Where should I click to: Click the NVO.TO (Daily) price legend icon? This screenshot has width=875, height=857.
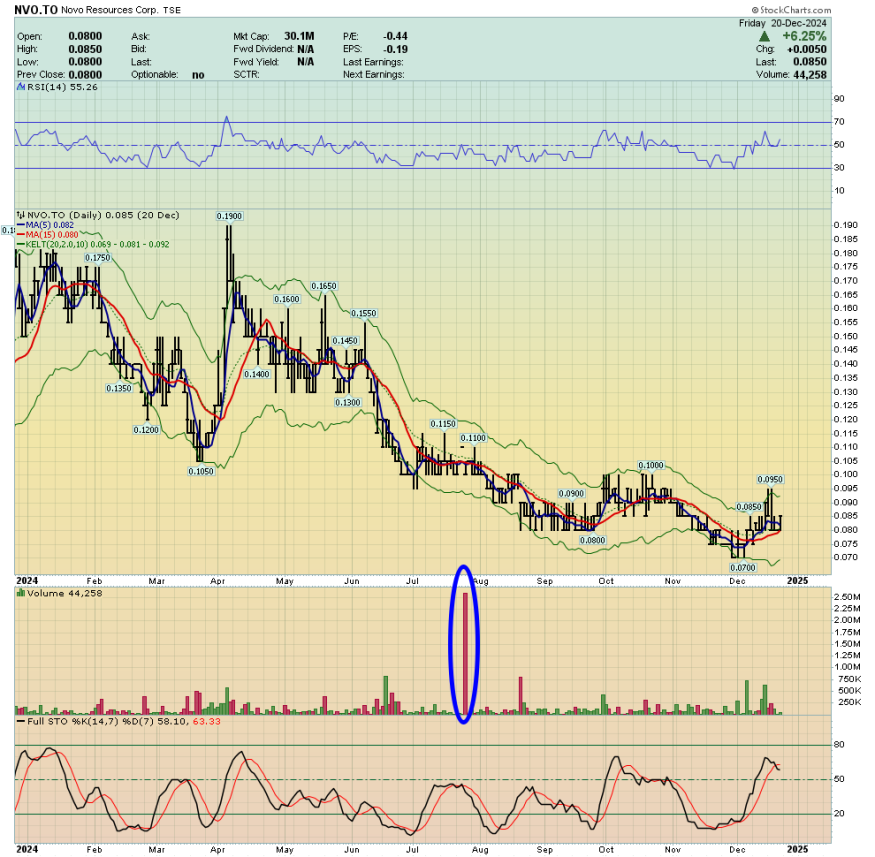[x=21, y=215]
